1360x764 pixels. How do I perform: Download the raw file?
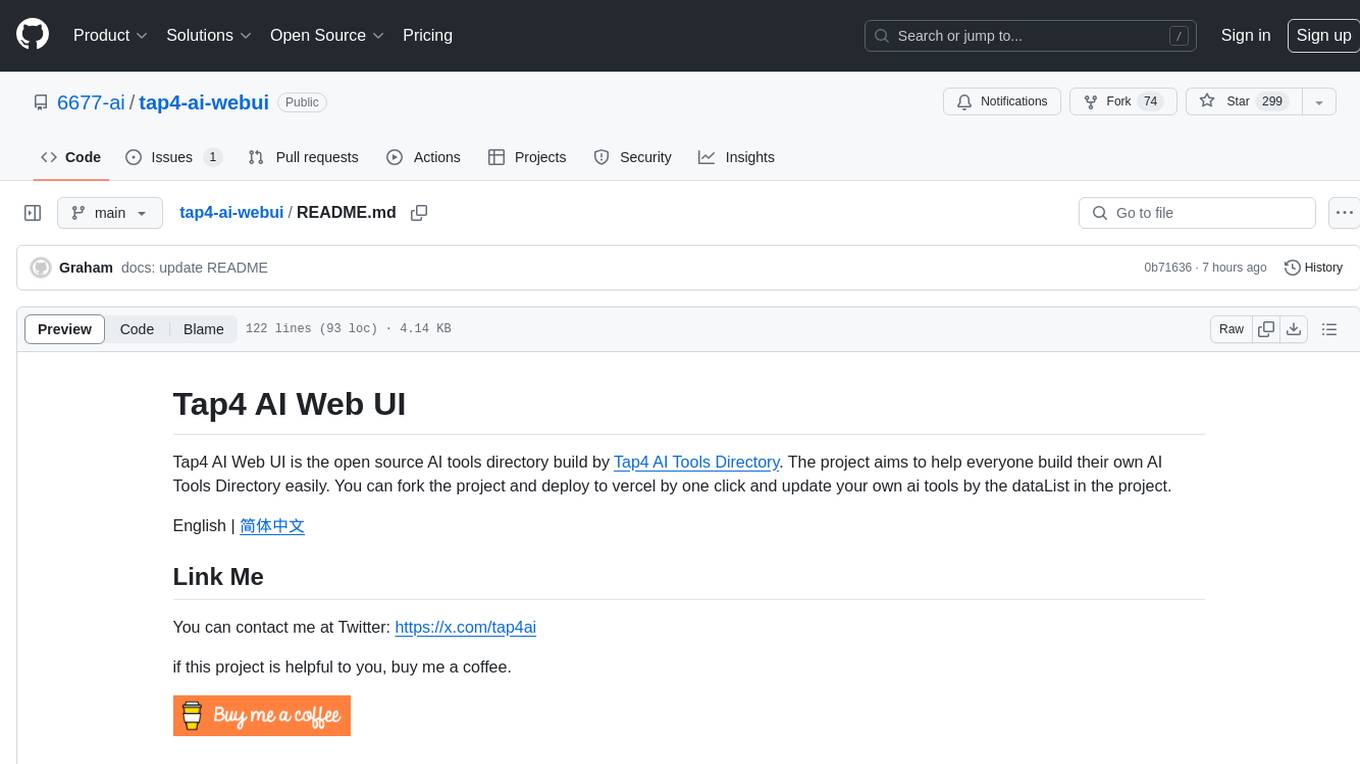point(1294,329)
